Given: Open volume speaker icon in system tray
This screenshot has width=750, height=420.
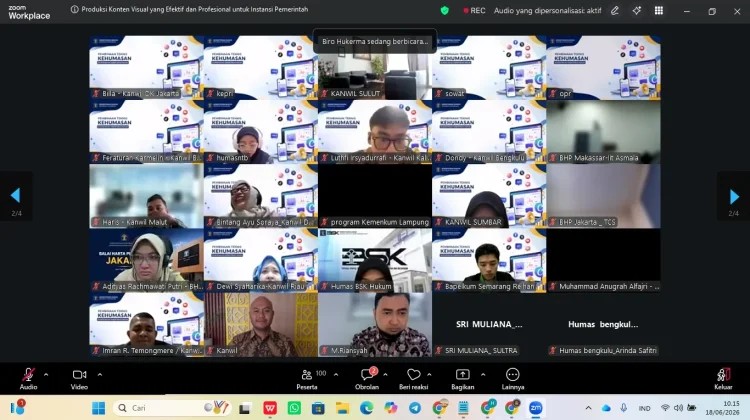Looking at the screenshot, I should click(678, 408).
